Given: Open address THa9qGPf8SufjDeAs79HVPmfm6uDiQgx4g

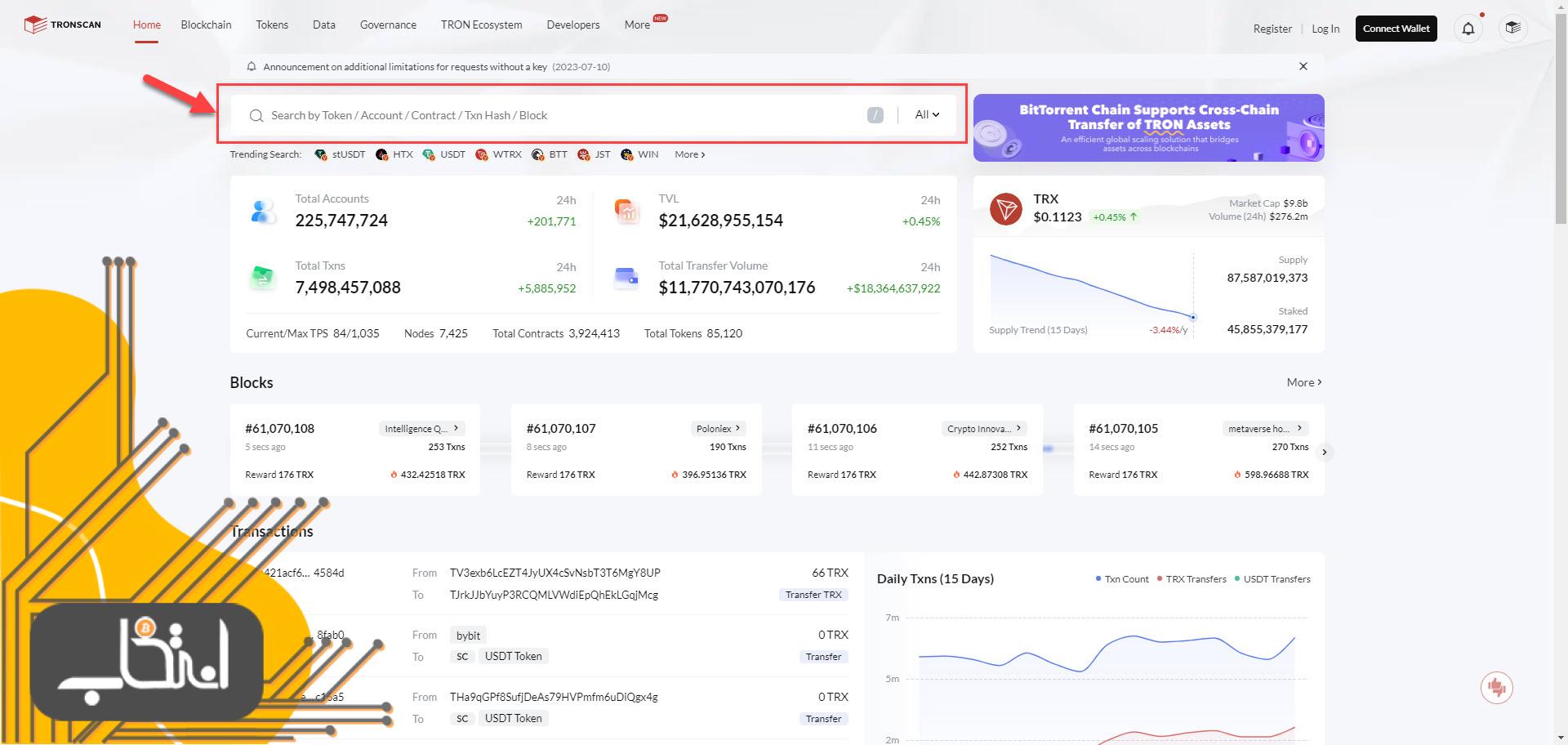Looking at the screenshot, I should (554, 697).
